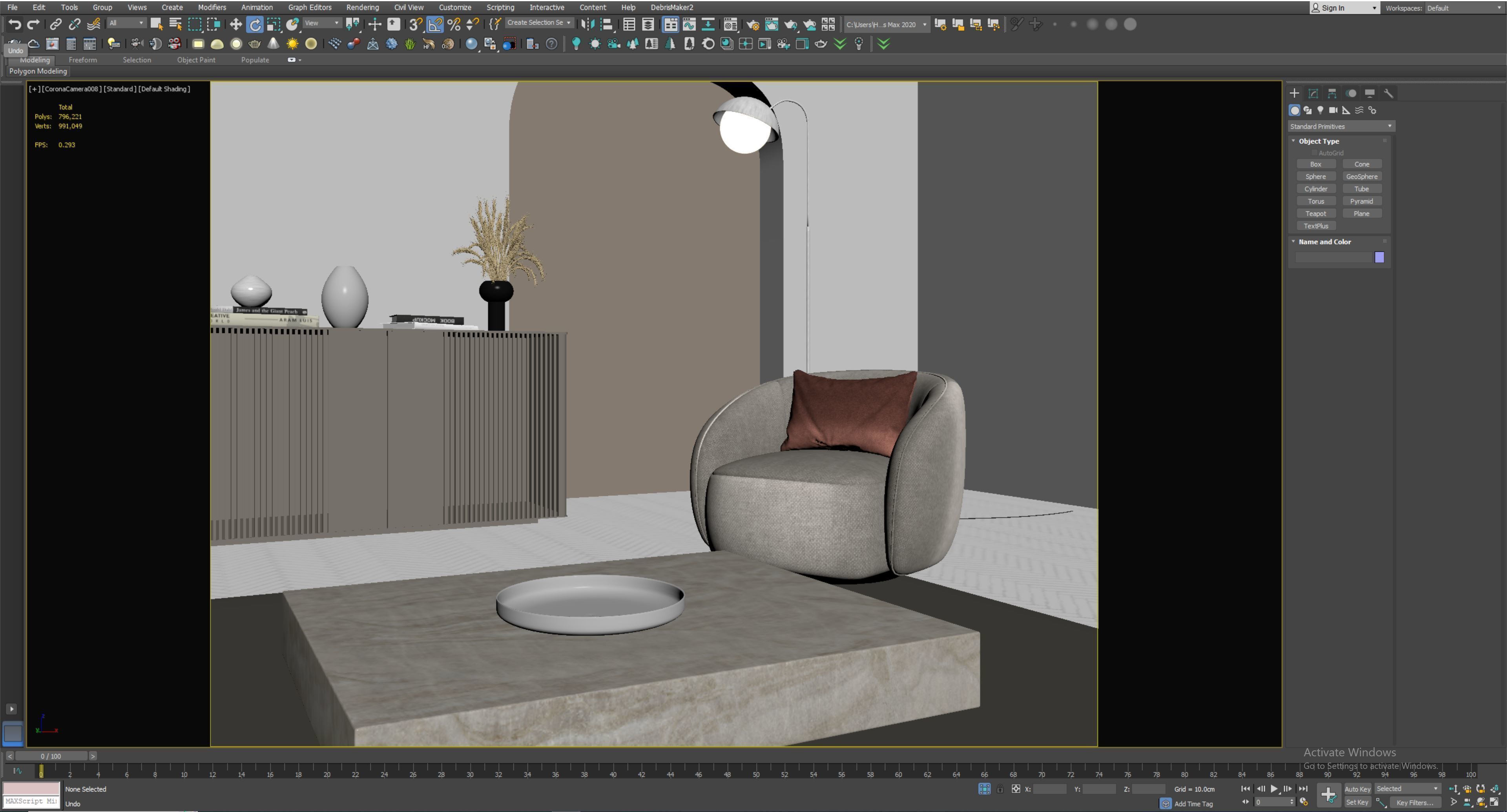Image resolution: width=1507 pixels, height=812 pixels.
Task: Activate the Select and Scale tool
Action: 274,25
